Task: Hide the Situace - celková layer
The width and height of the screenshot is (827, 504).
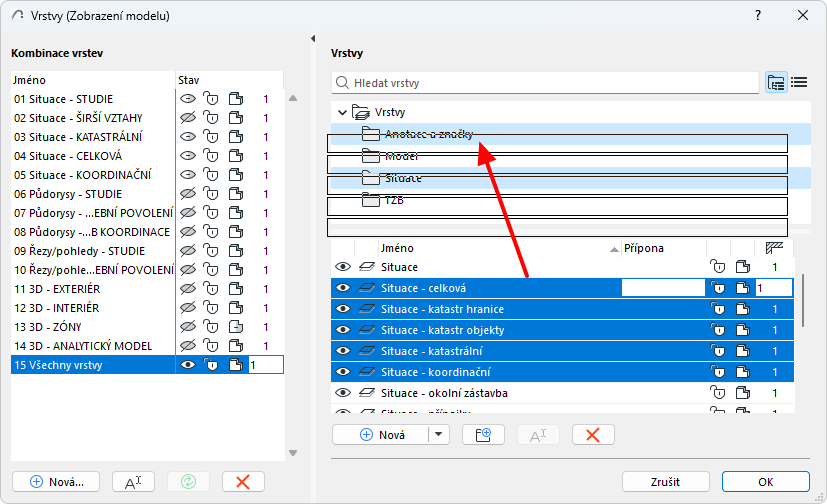Action: [343, 288]
